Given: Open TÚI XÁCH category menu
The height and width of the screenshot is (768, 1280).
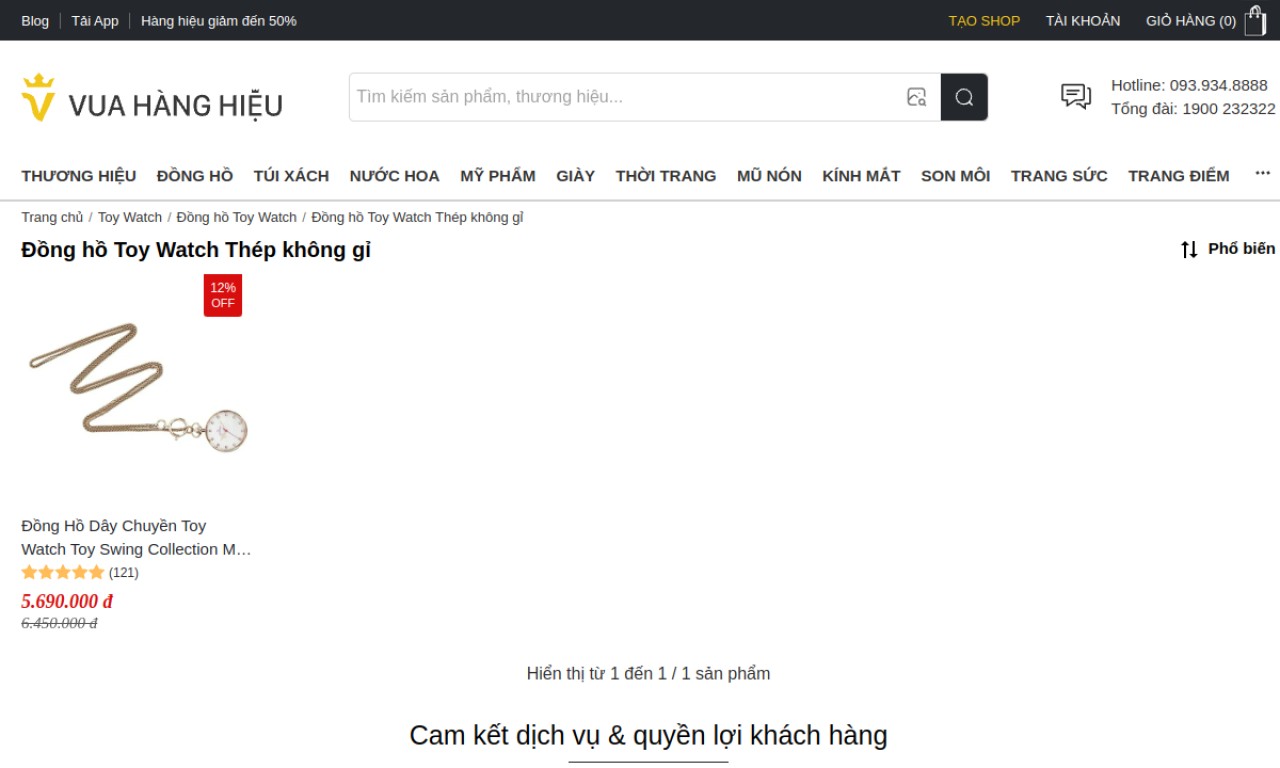Looking at the screenshot, I should [x=291, y=176].
